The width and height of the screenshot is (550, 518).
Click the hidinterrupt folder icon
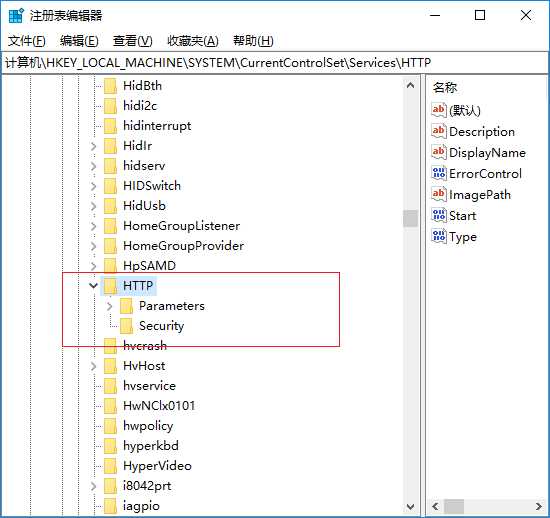coord(110,126)
